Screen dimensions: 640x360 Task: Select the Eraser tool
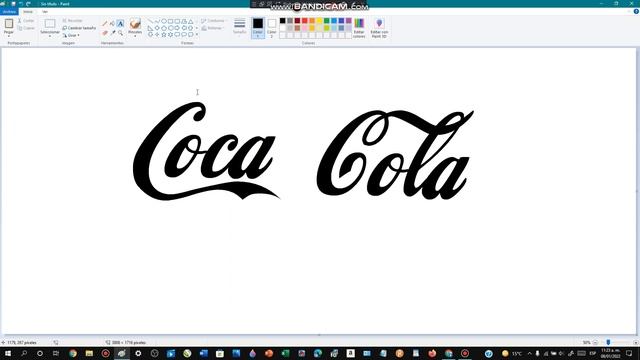[105, 33]
